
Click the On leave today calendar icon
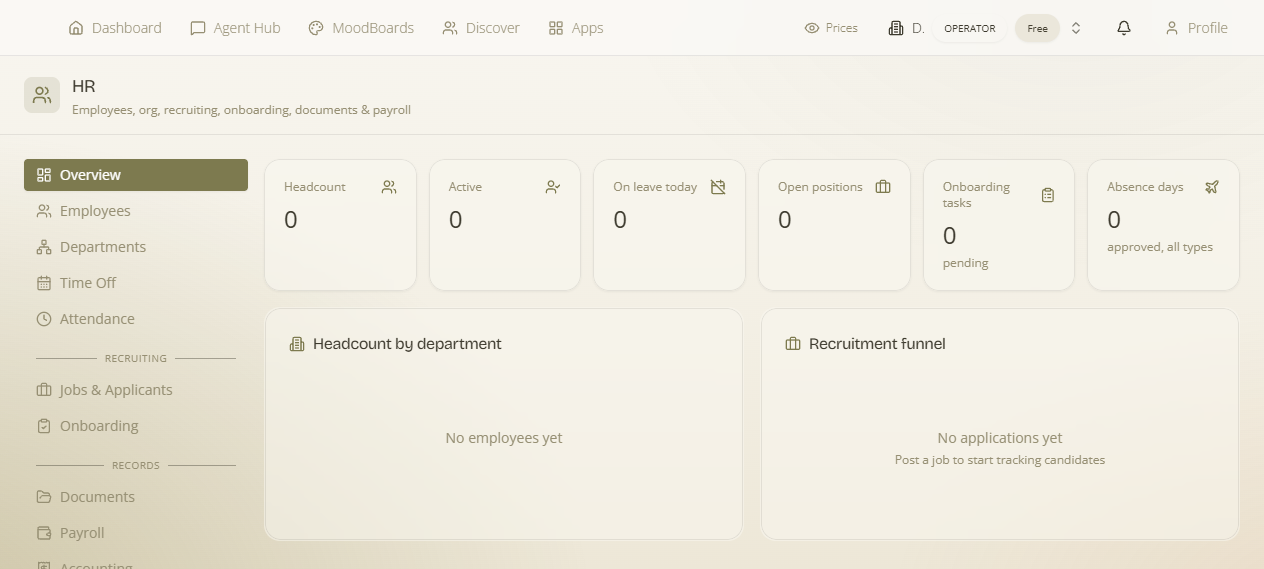pos(718,187)
